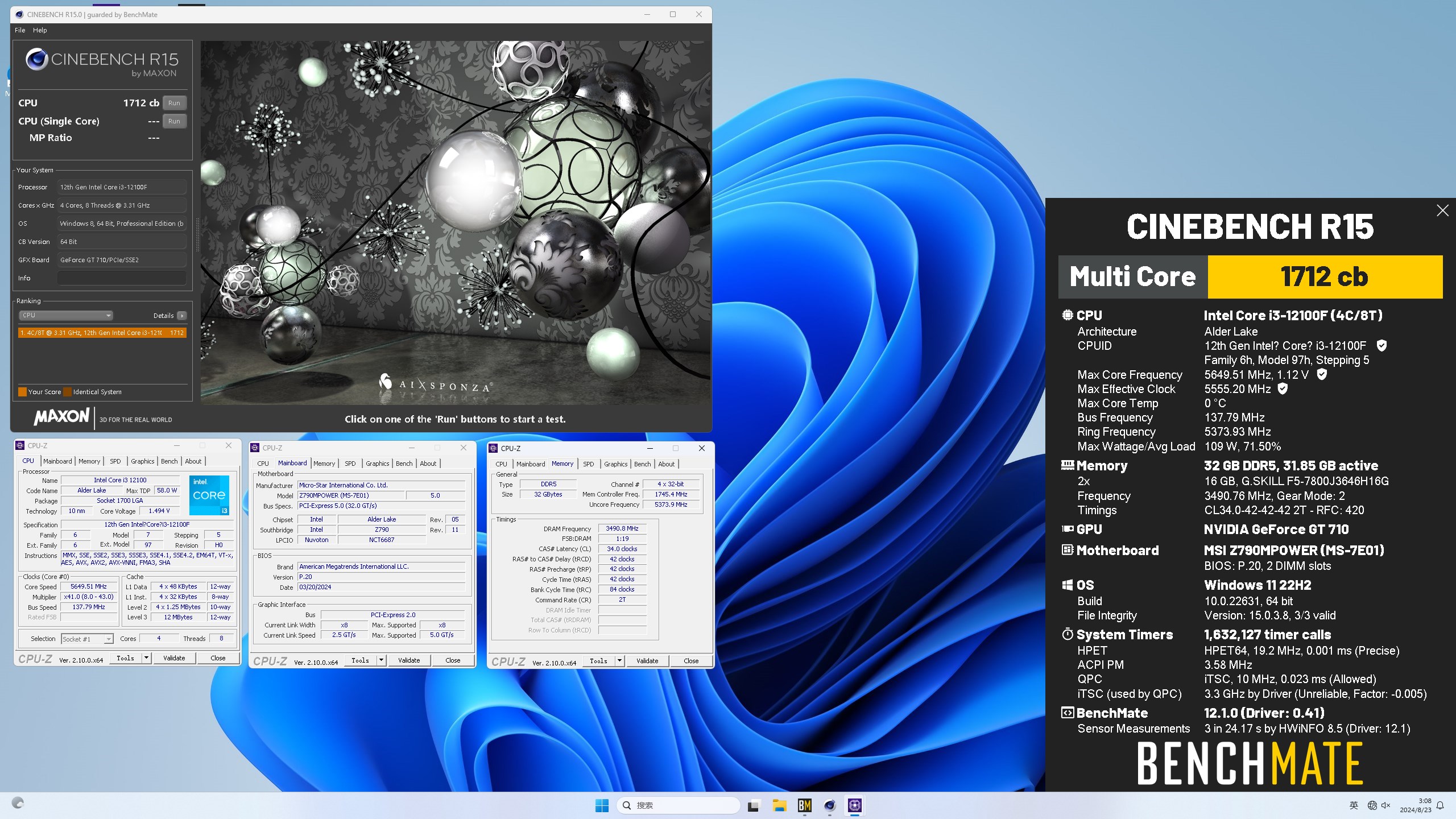Click Validate in Mainboard CPU-Z window
This screenshot has width=1456, height=819.
point(409,660)
